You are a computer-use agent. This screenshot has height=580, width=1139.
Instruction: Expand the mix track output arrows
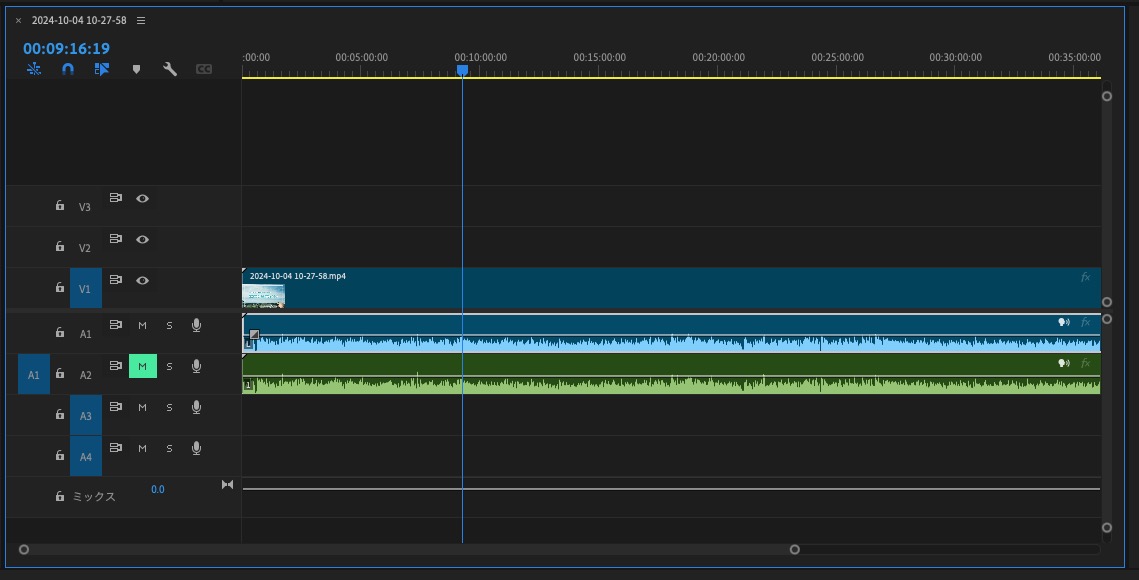coord(227,485)
